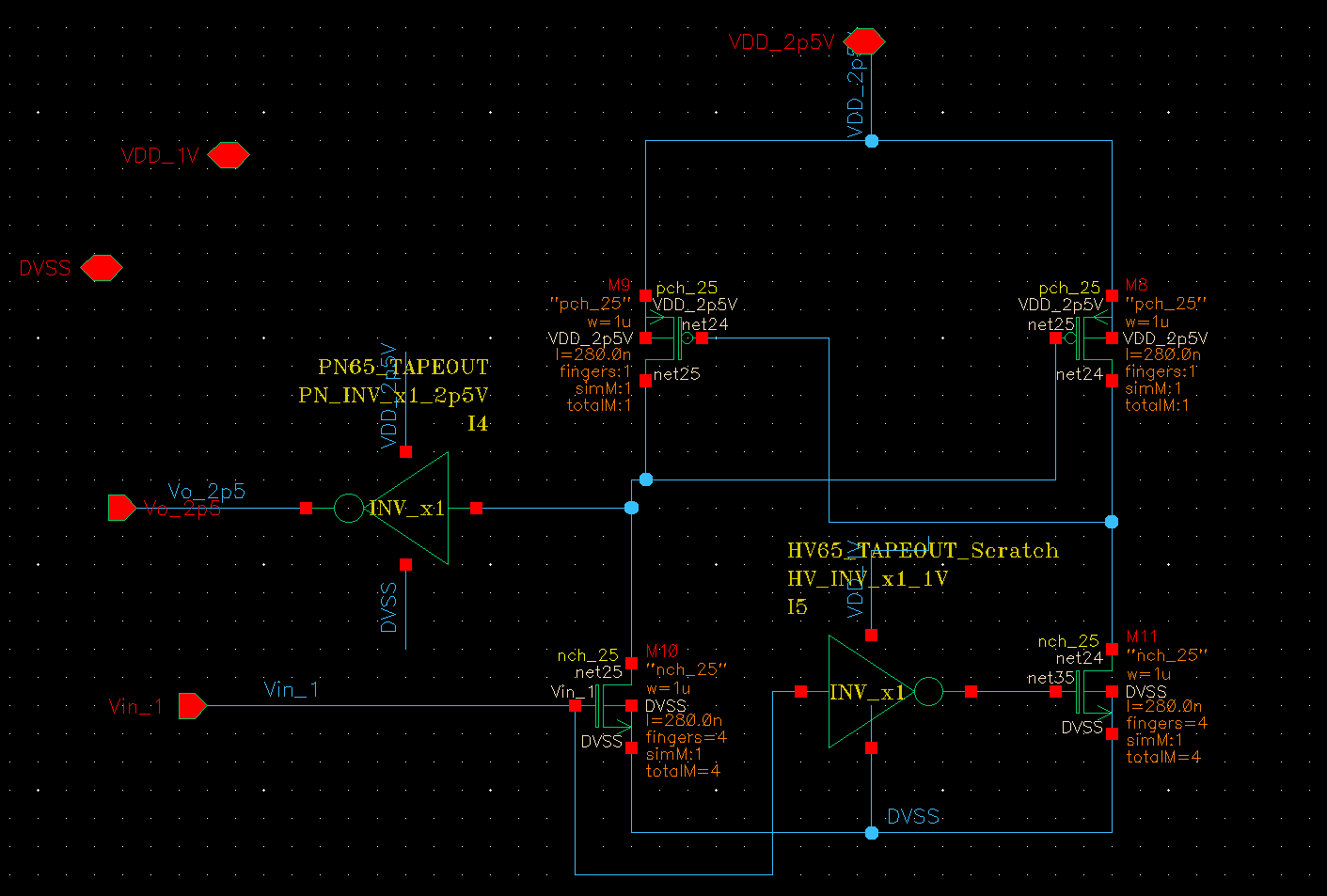1327x896 pixels.
Task: Select the net24 wire label near M9
Action: (x=703, y=323)
